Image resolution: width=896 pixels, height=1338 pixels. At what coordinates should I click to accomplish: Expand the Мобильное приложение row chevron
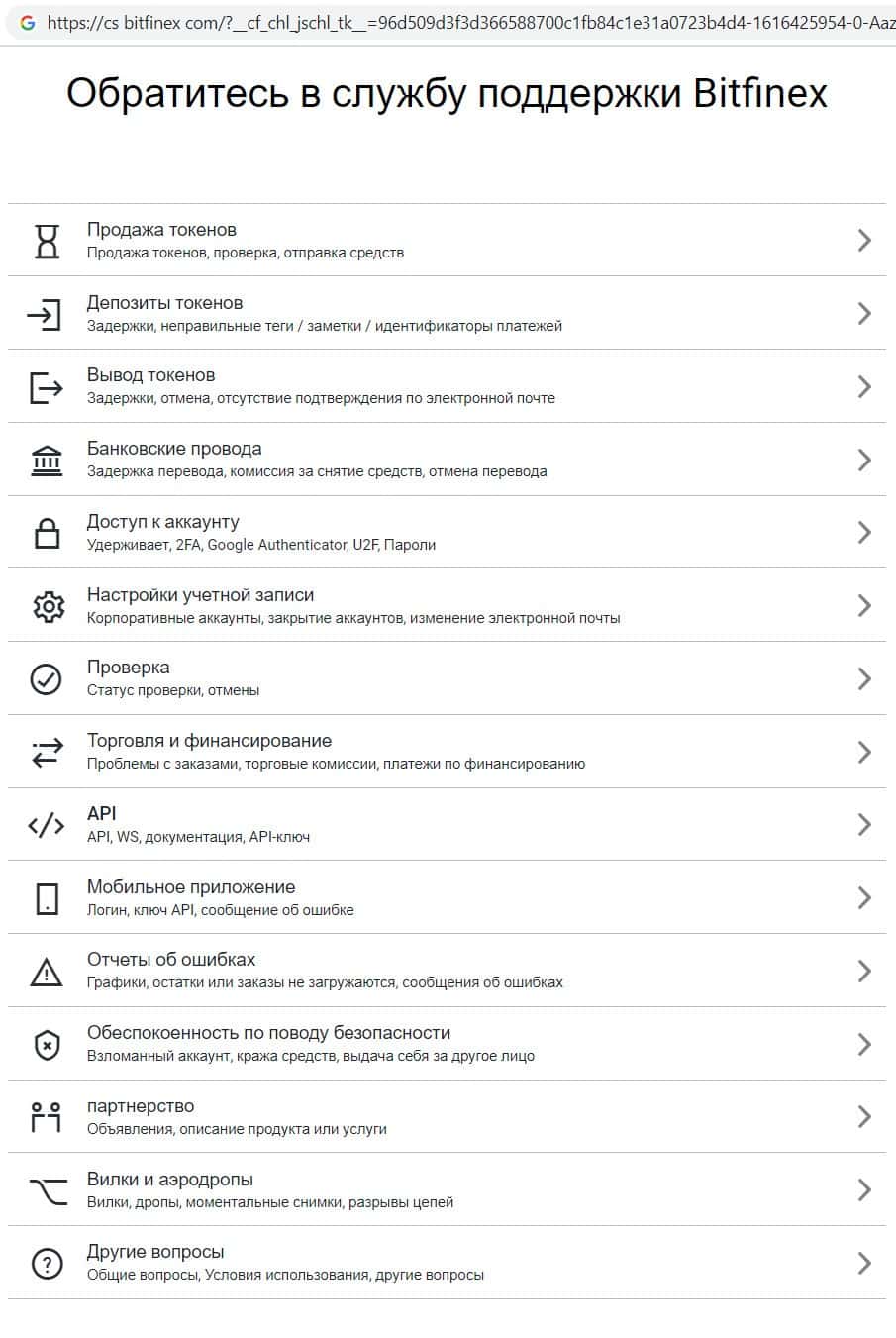864,898
